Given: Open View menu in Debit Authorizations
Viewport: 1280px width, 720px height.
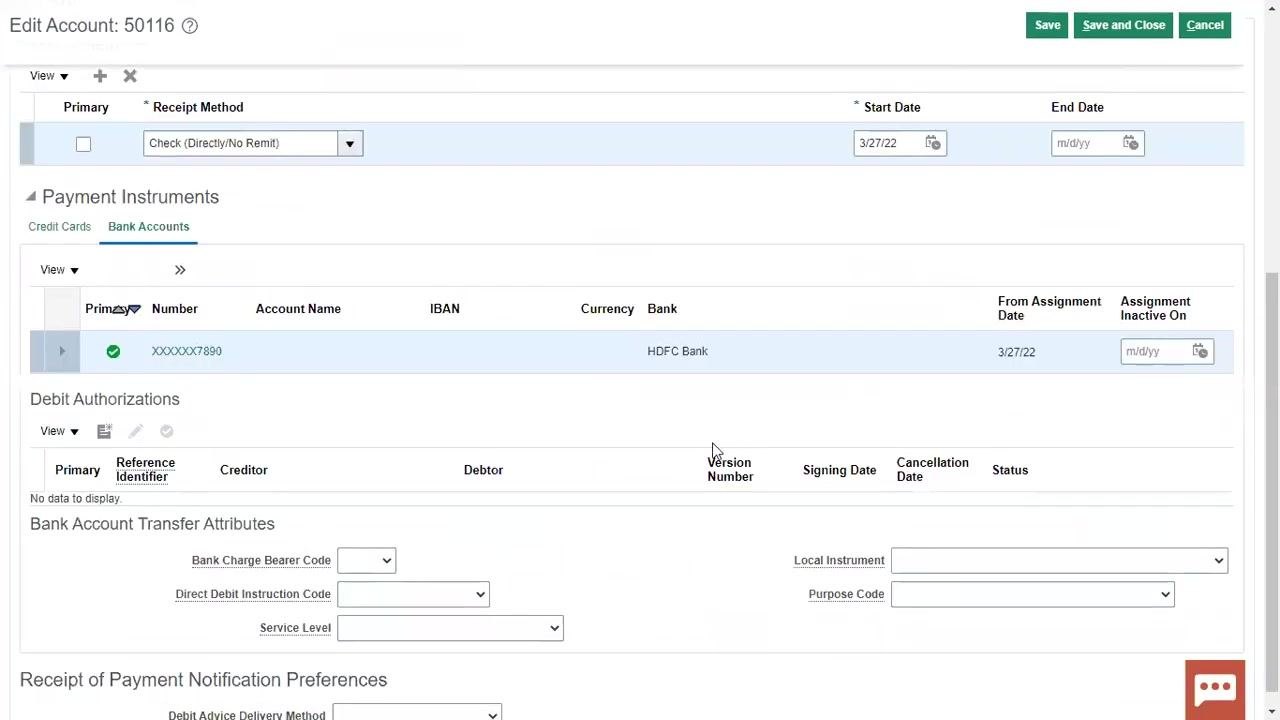Looking at the screenshot, I should (59, 431).
